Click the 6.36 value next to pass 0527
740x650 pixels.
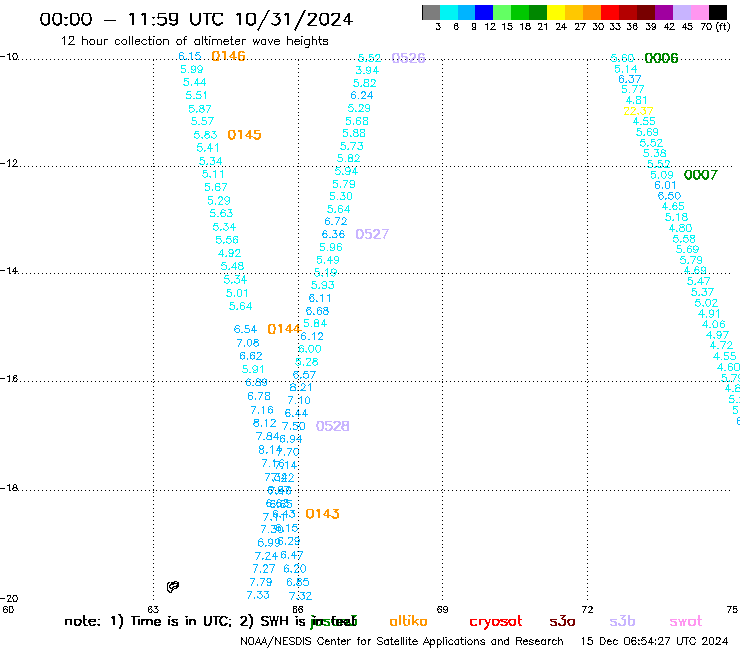pos(333,234)
